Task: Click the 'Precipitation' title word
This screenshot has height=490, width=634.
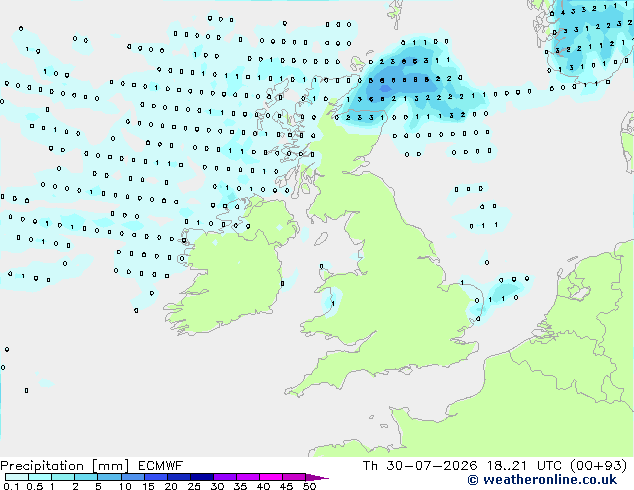Action: pos(42,466)
